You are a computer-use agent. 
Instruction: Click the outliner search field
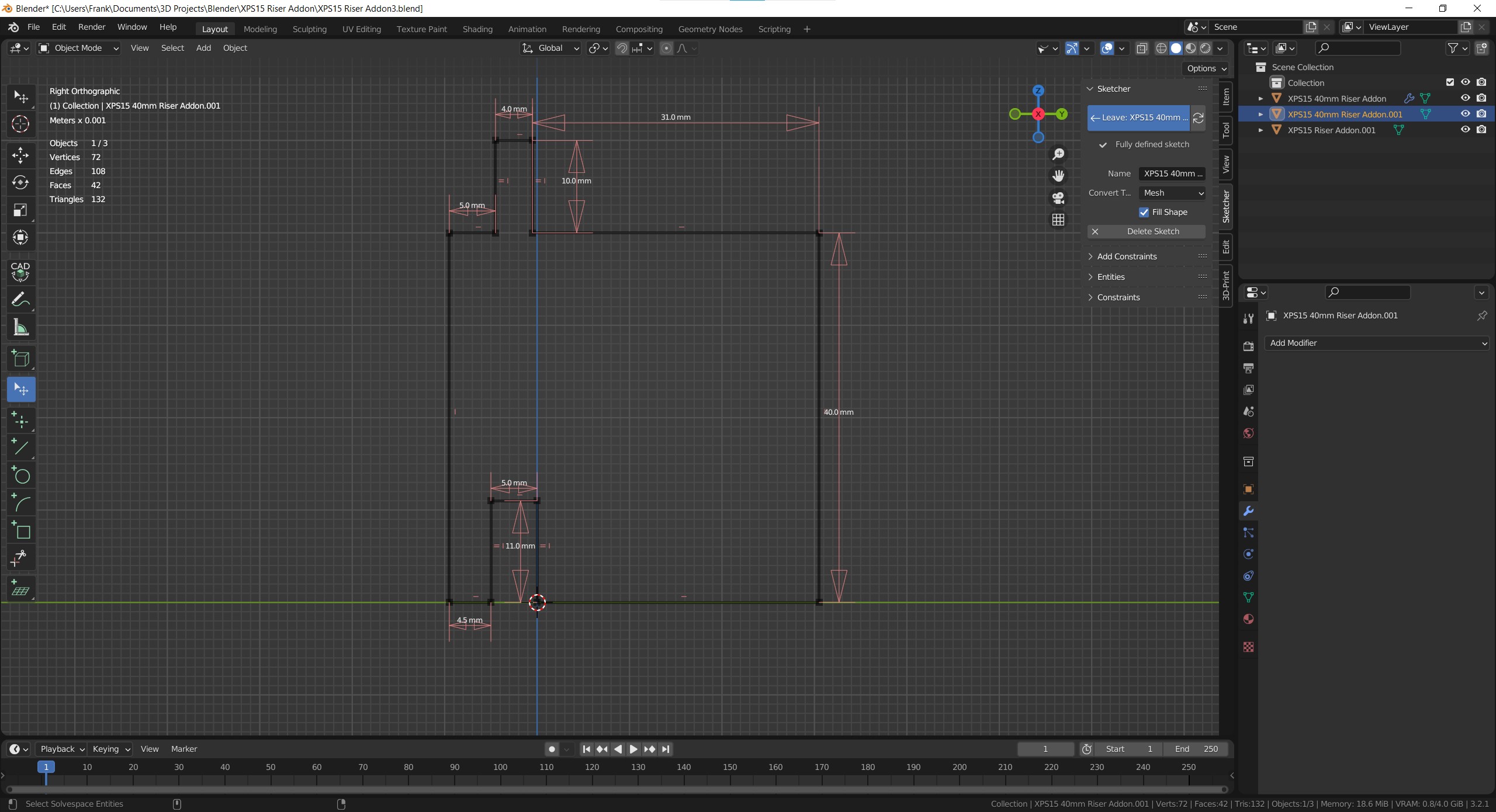click(x=1358, y=48)
